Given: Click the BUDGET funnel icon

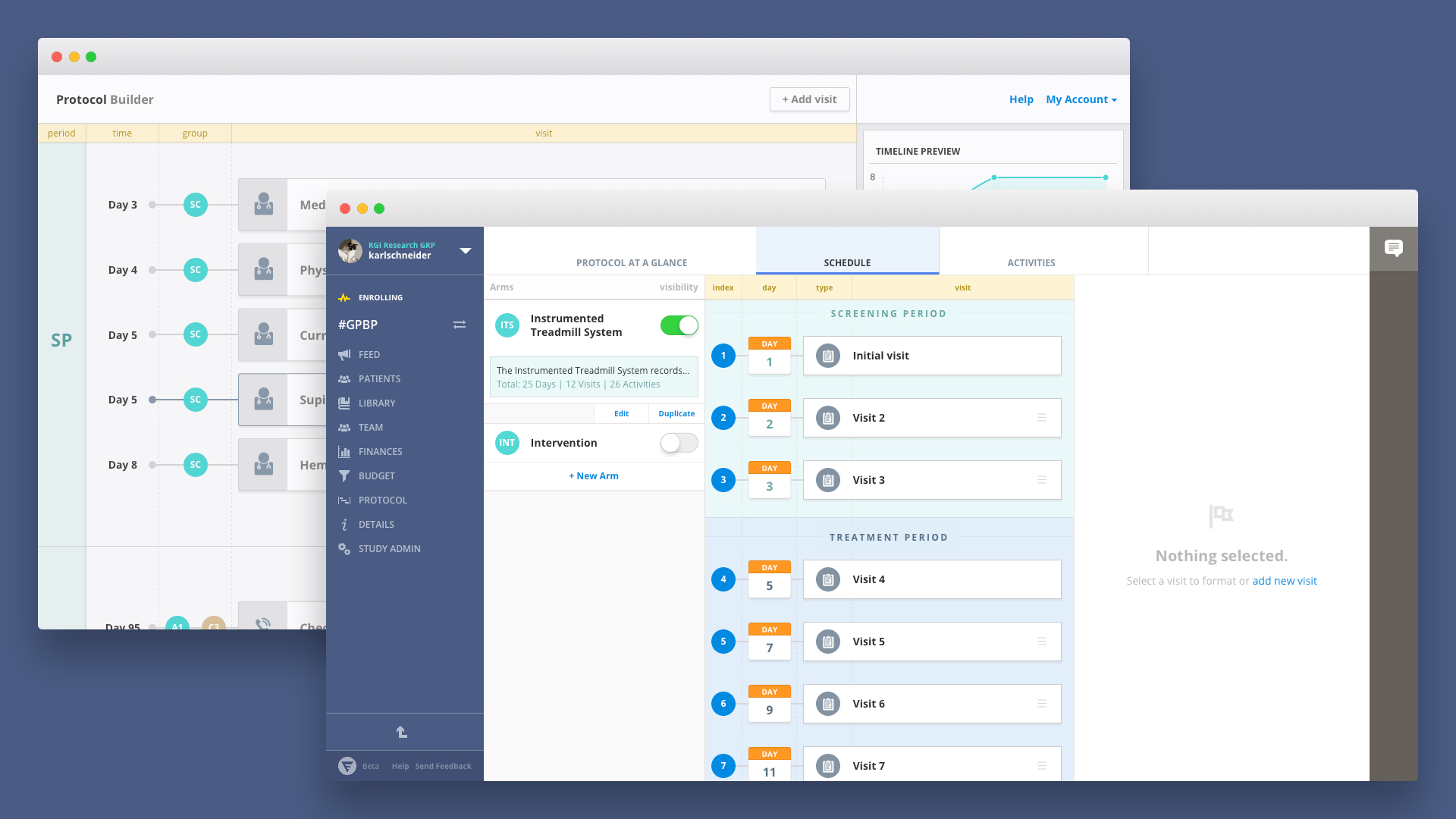Looking at the screenshot, I should [344, 476].
